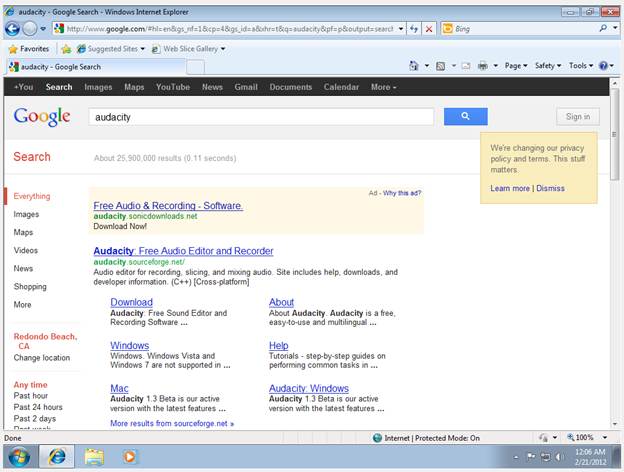The height and width of the screenshot is (472, 624).
Task: Open Free Audio & Recording - Software ad
Action: (x=168, y=206)
